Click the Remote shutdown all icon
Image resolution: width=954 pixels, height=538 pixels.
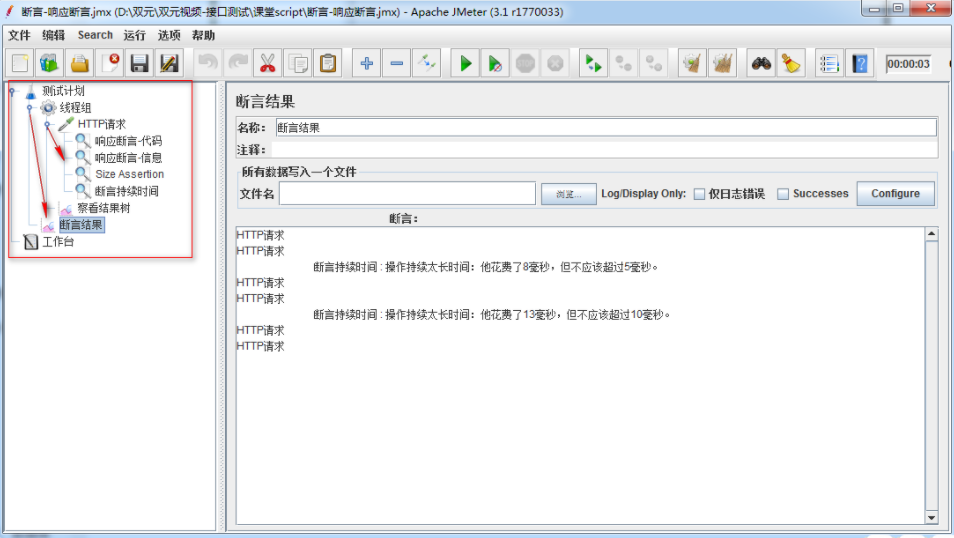(x=653, y=63)
